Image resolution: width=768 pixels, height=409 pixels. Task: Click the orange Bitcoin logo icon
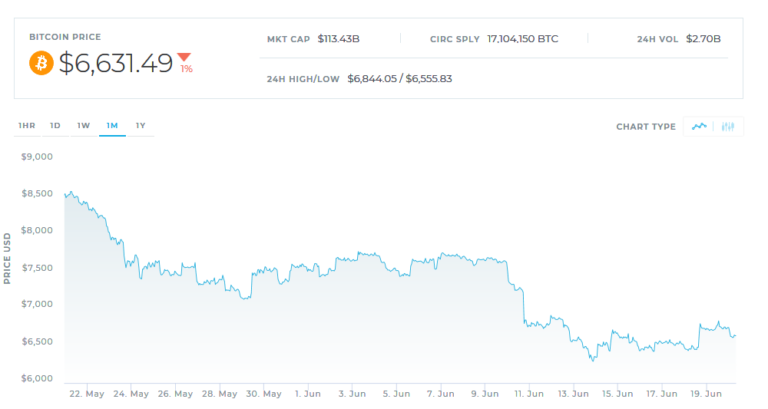tap(41, 63)
